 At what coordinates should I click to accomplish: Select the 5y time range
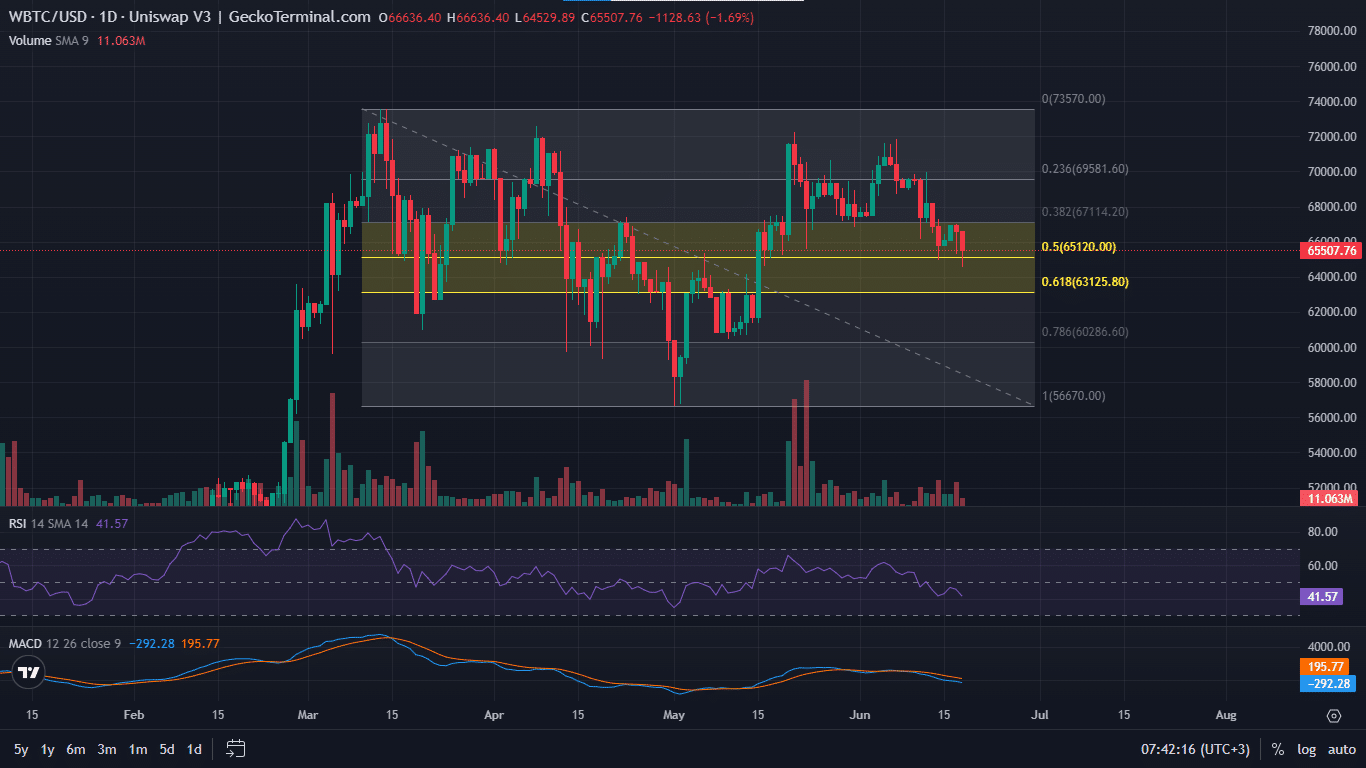tap(21, 749)
